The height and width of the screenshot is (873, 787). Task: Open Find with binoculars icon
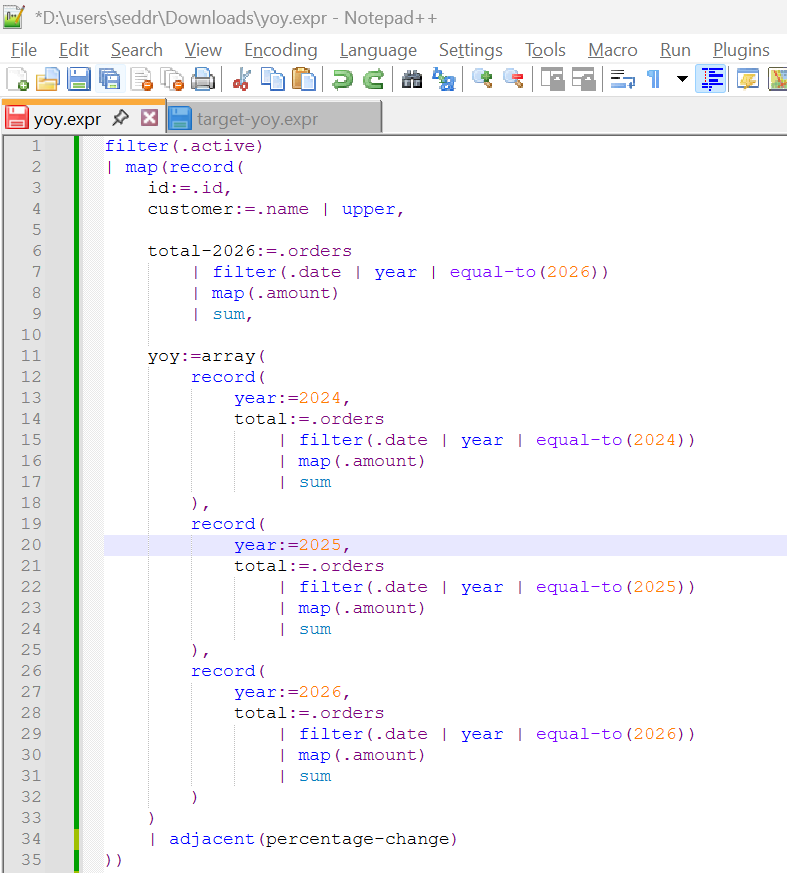click(412, 79)
